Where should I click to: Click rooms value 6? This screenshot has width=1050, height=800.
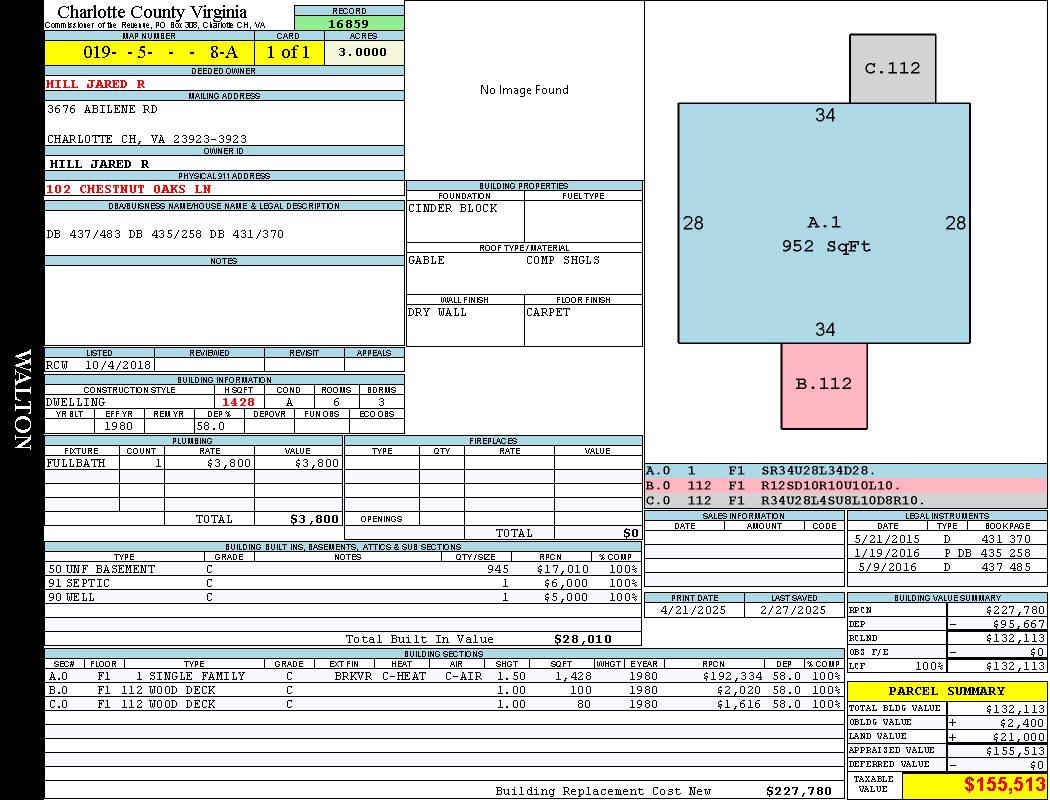pos(336,402)
